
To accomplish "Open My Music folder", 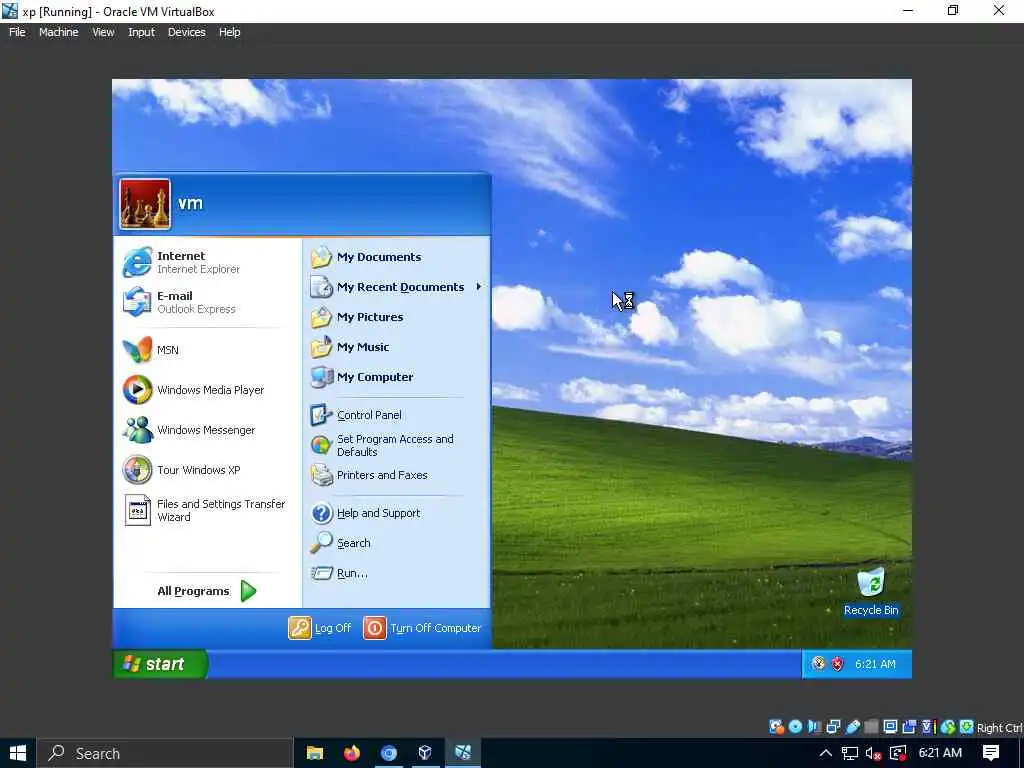I will pyautogui.click(x=350, y=347).
